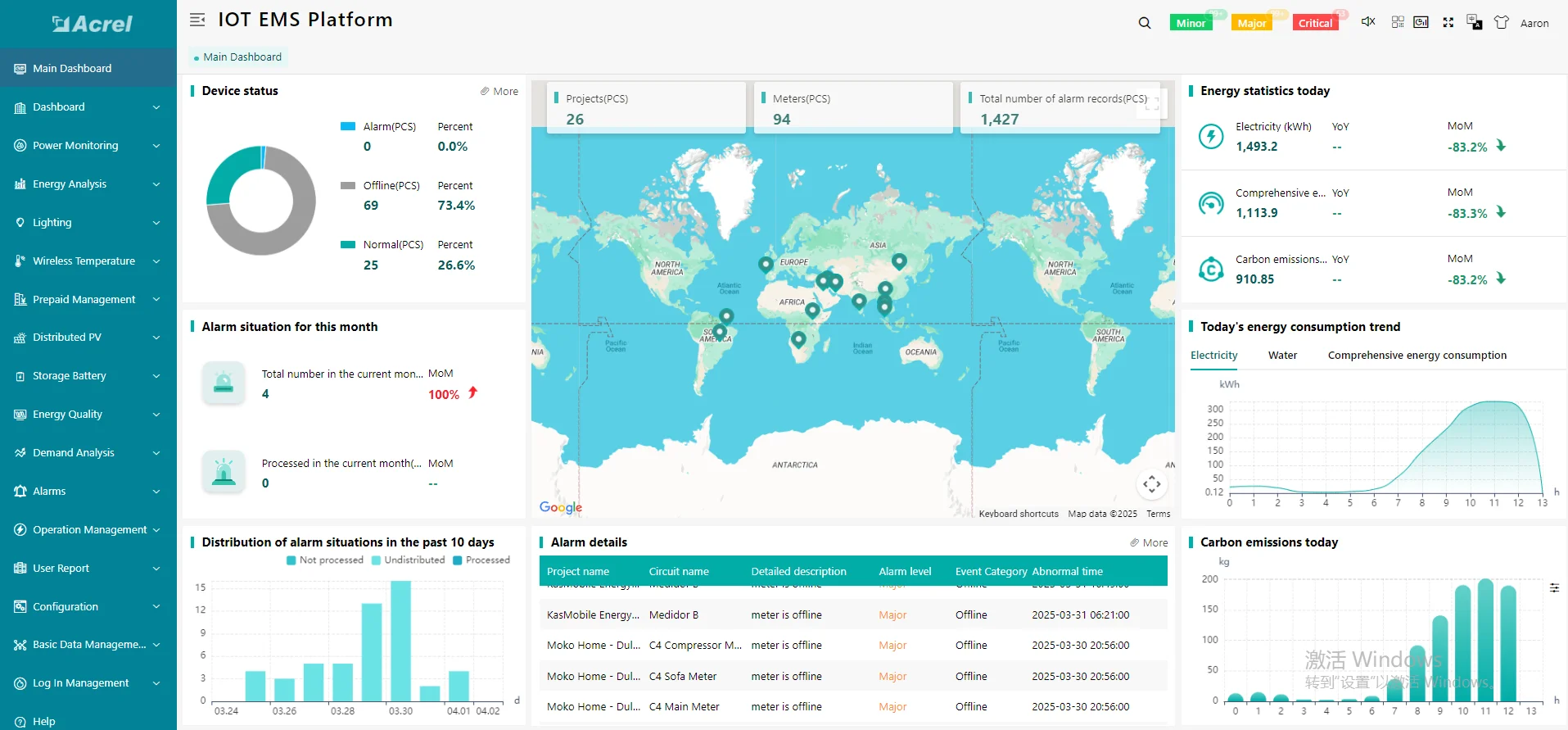This screenshot has height=730, width=1568.
Task: Click the Medidor B alarm row
Action: [853, 614]
